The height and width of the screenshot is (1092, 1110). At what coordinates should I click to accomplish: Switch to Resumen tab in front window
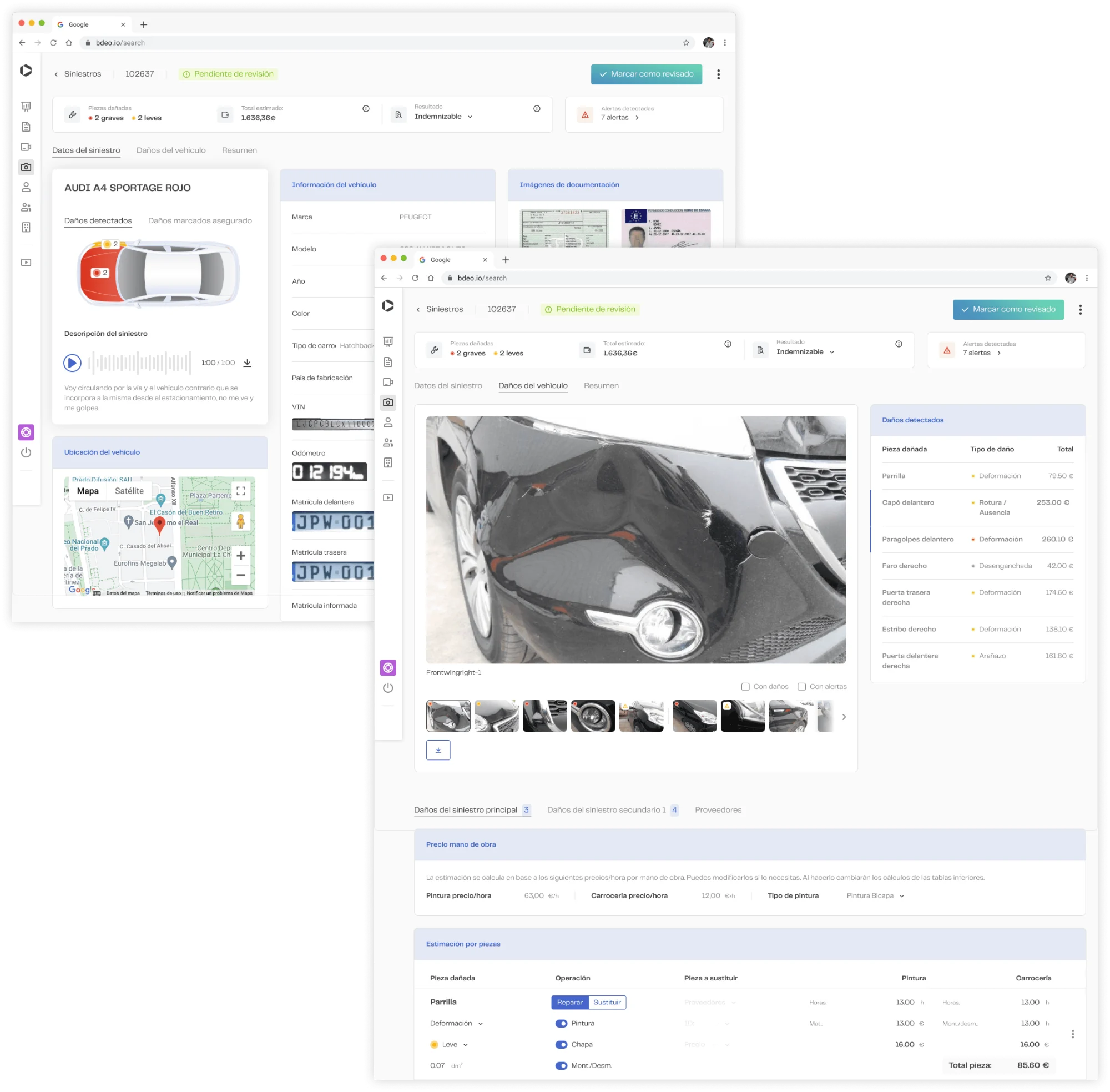[x=601, y=386]
